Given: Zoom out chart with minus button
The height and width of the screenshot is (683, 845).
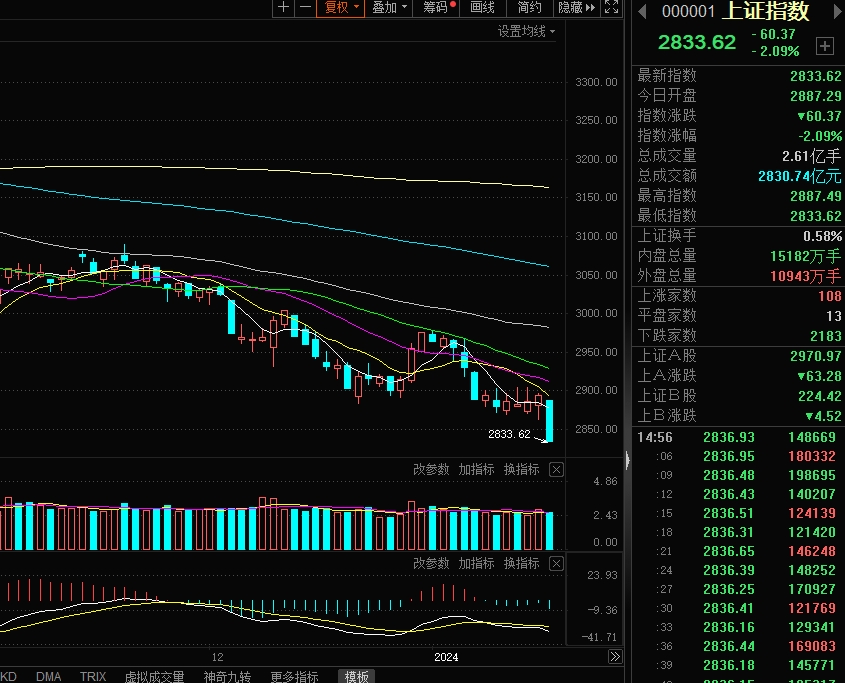Looking at the screenshot, I should (306, 8).
